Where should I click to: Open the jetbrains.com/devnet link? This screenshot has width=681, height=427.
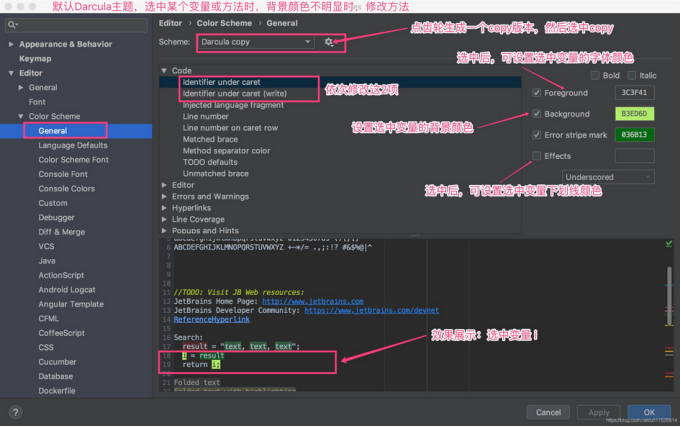pyautogui.click(x=371, y=311)
